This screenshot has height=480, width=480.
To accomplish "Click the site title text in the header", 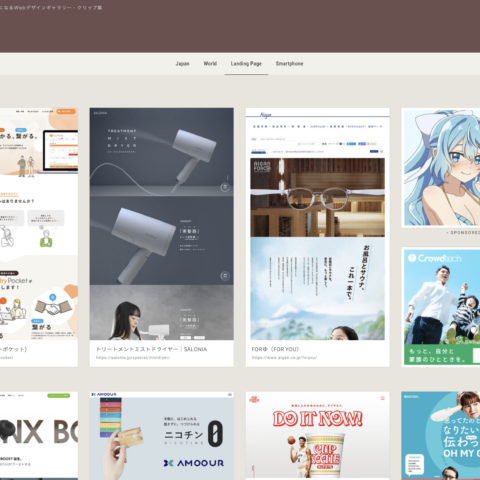I will [51, 7].
